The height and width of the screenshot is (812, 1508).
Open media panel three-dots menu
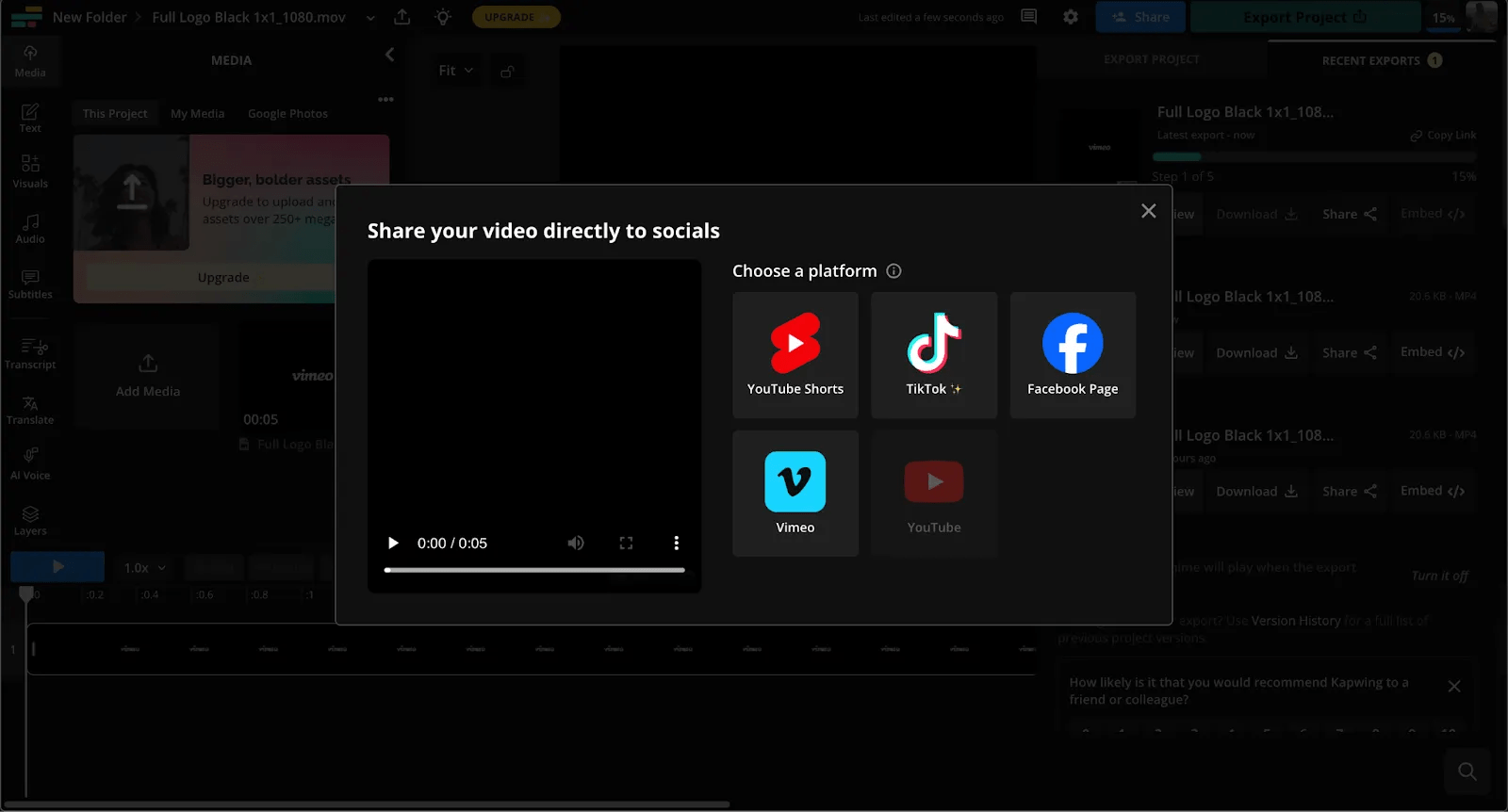tap(385, 99)
